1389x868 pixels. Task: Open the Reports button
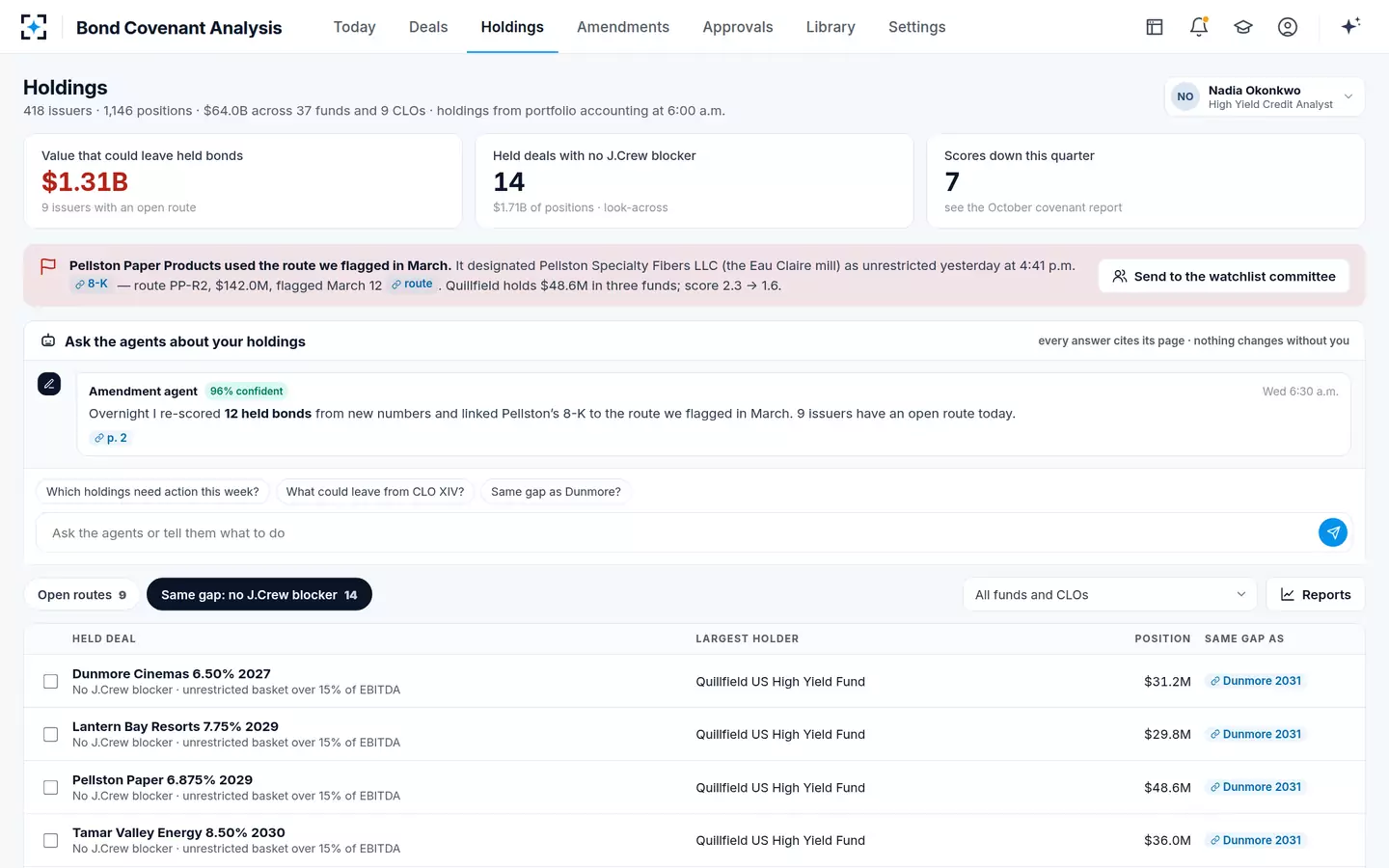pos(1315,595)
